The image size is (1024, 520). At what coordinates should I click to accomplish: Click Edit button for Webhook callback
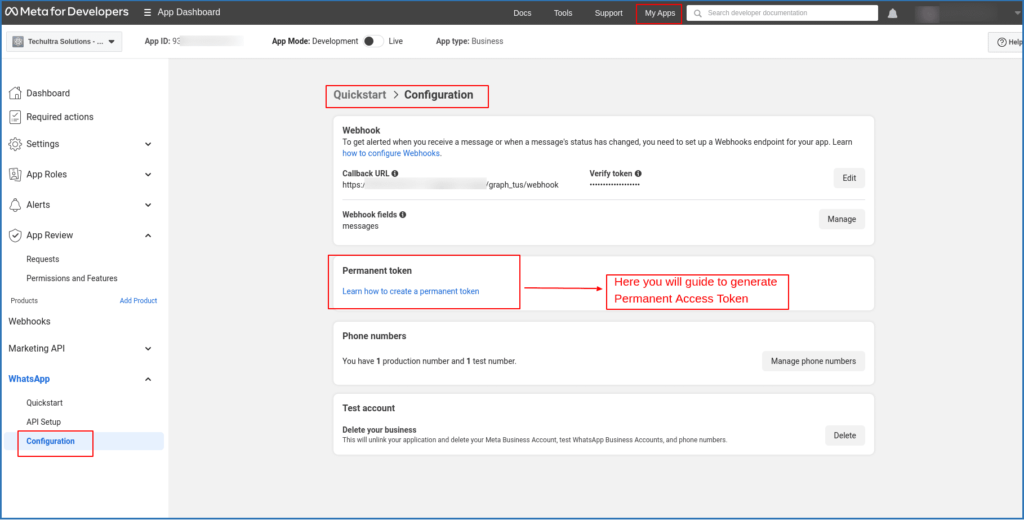click(849, 178)
